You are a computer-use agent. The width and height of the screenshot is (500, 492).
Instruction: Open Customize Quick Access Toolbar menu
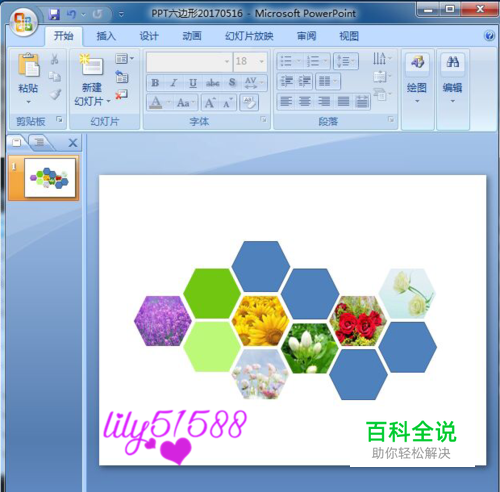121,14
